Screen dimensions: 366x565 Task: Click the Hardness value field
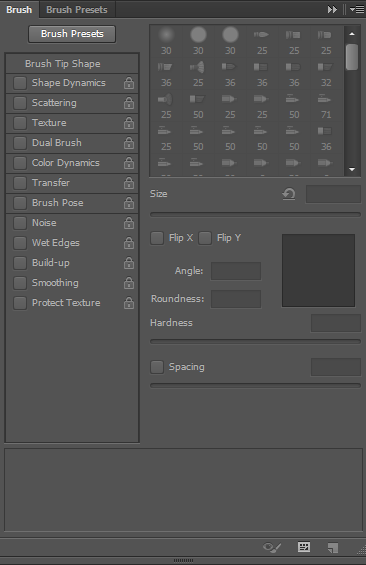click(336, 323)
